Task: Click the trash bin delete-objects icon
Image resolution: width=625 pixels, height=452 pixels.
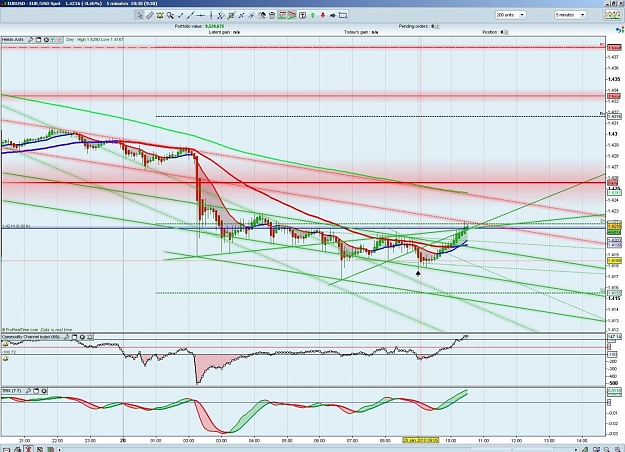Action: click(272, 16)
